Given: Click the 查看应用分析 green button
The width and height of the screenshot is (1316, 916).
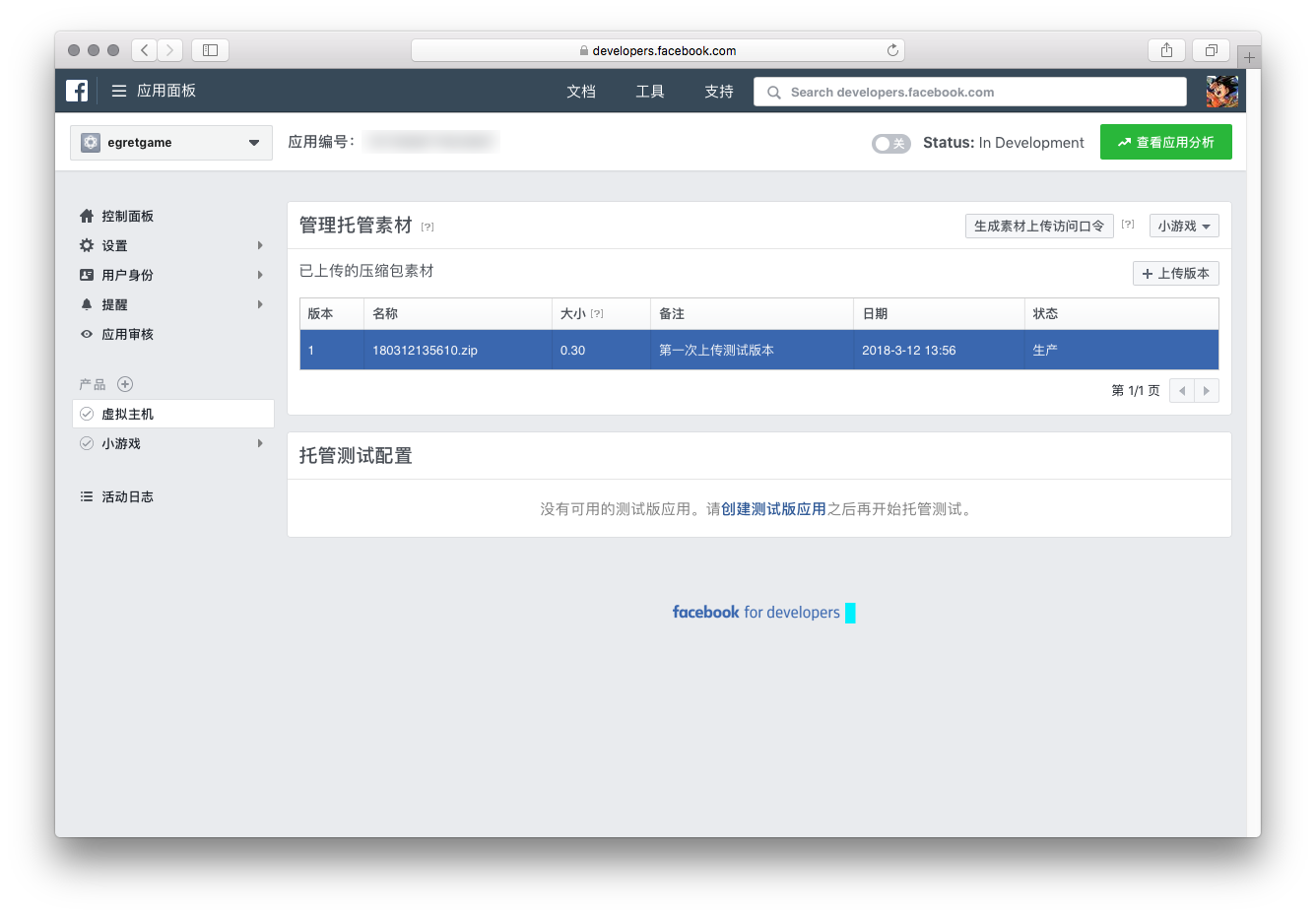Looking at the screenshot, I should pyautogui.click(x=1165, y=142).
